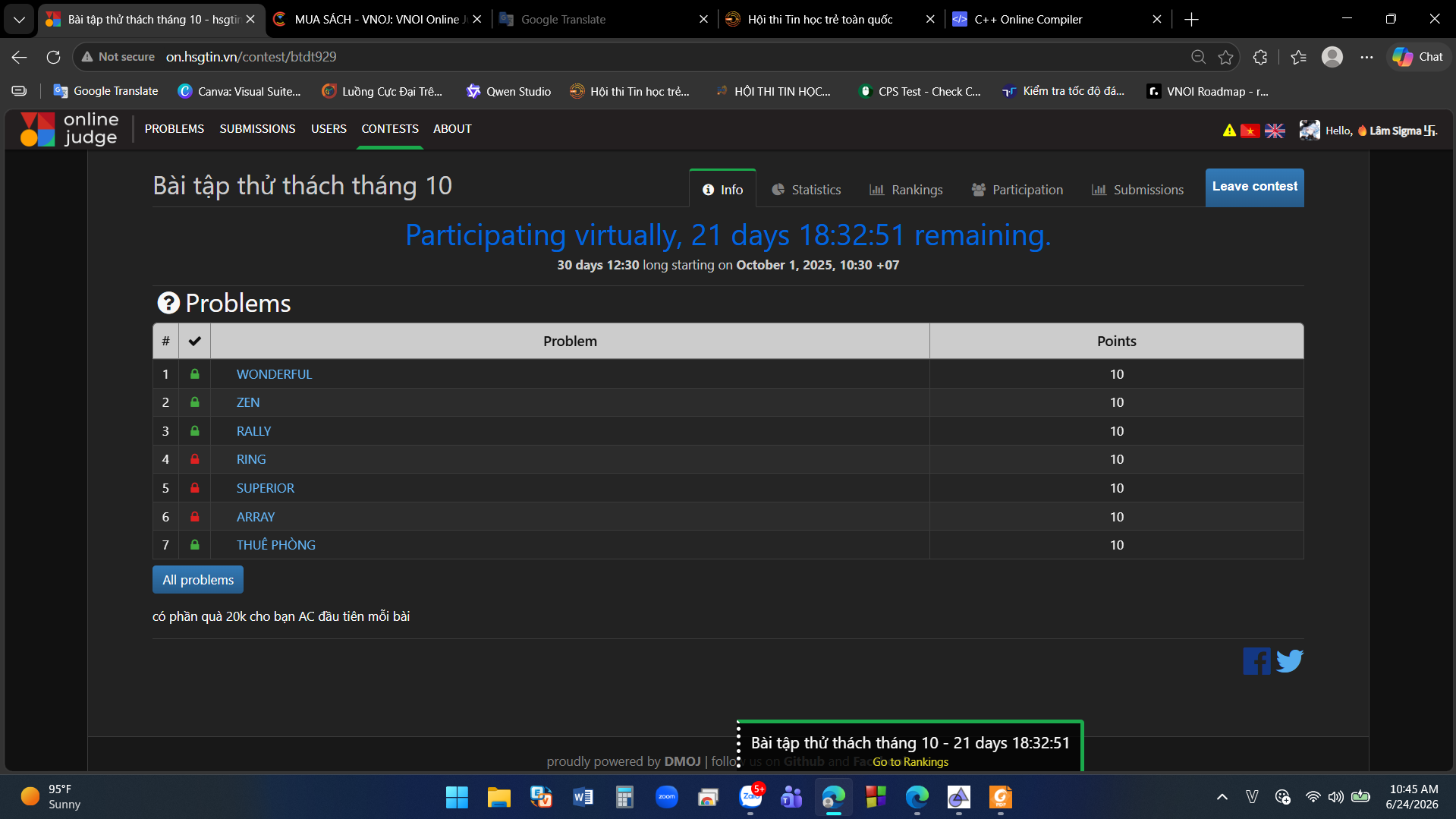Switch to MUA SÁCH - VNOJ browser tab
This screenshot has width=1456, height=819.
click(377, 20)
